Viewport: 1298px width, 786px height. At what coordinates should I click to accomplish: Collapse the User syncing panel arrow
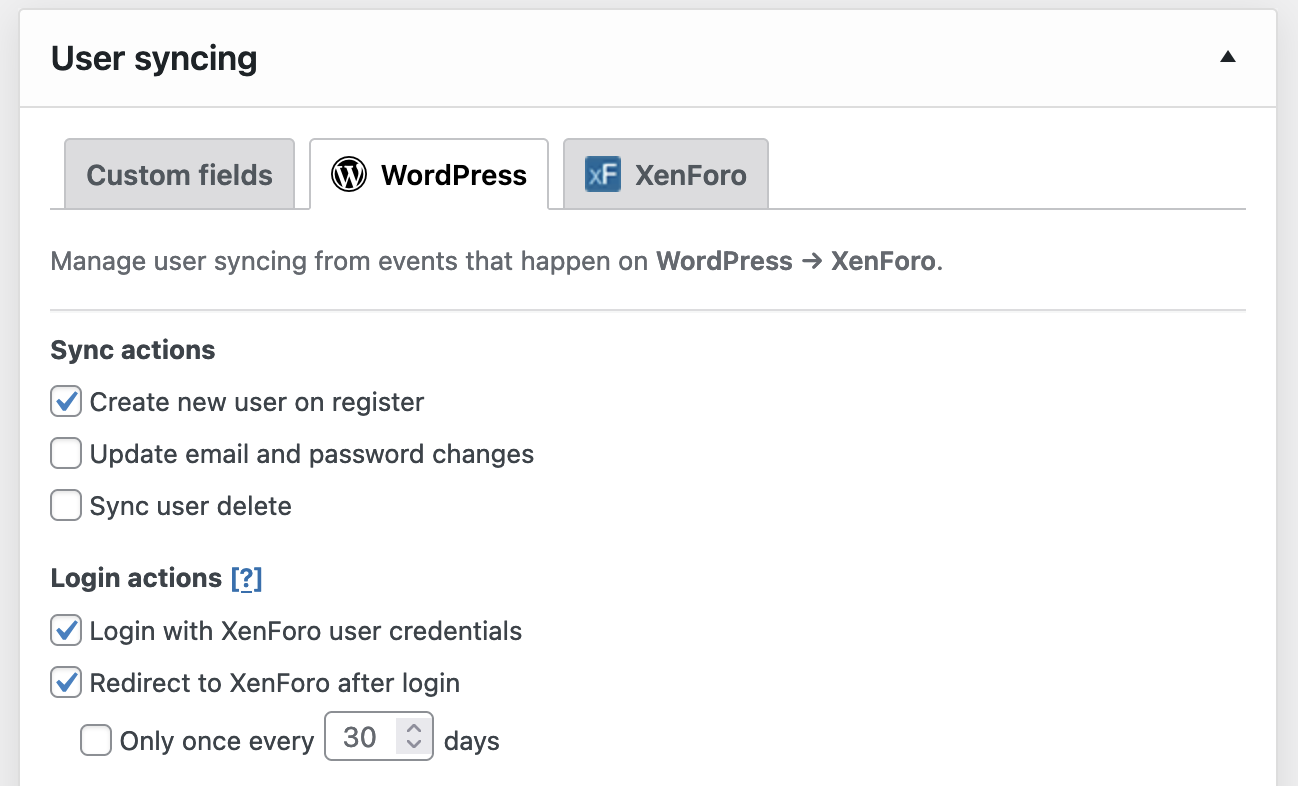[1228, 58]
